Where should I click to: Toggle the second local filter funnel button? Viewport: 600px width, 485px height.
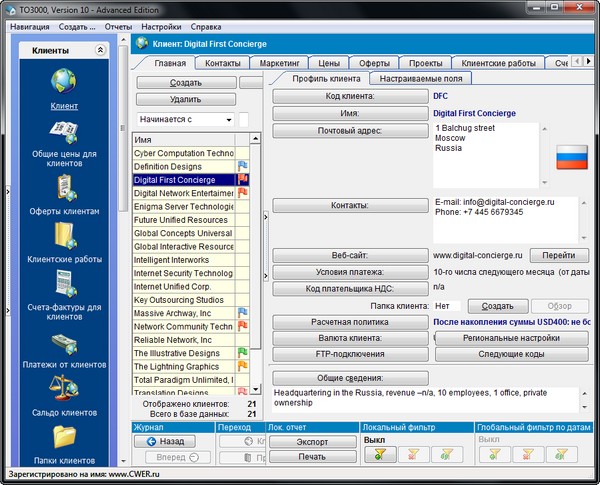(413, 454)
